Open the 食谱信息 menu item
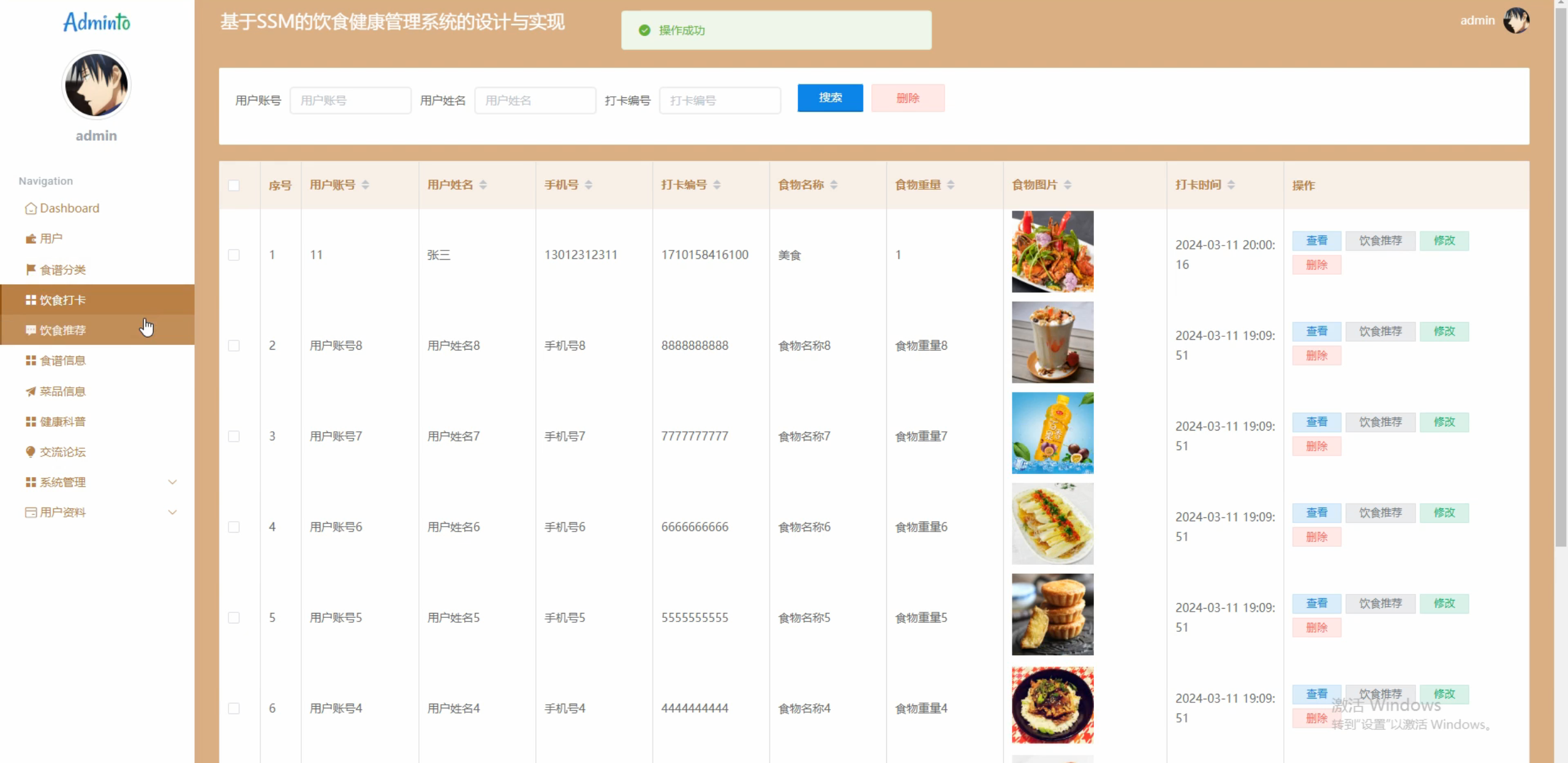1568x763 pixels. pos(62,361)
